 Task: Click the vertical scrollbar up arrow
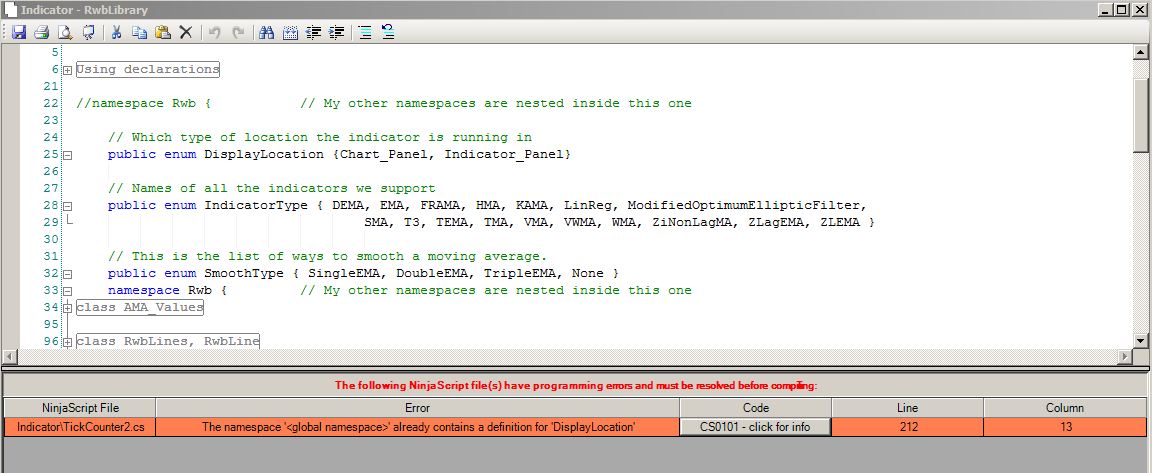point(1140,51)
